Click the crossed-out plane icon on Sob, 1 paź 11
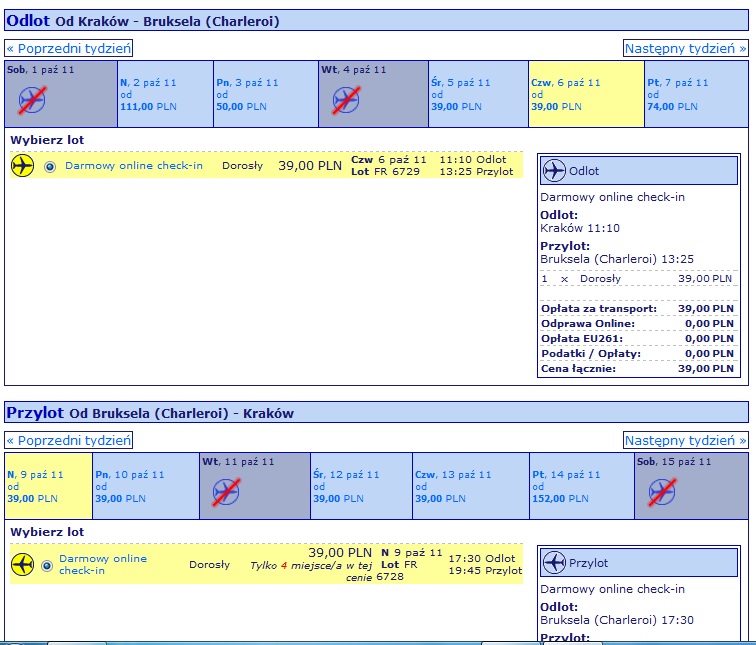Viewport: 756px width, 645px height. (32, 100)
